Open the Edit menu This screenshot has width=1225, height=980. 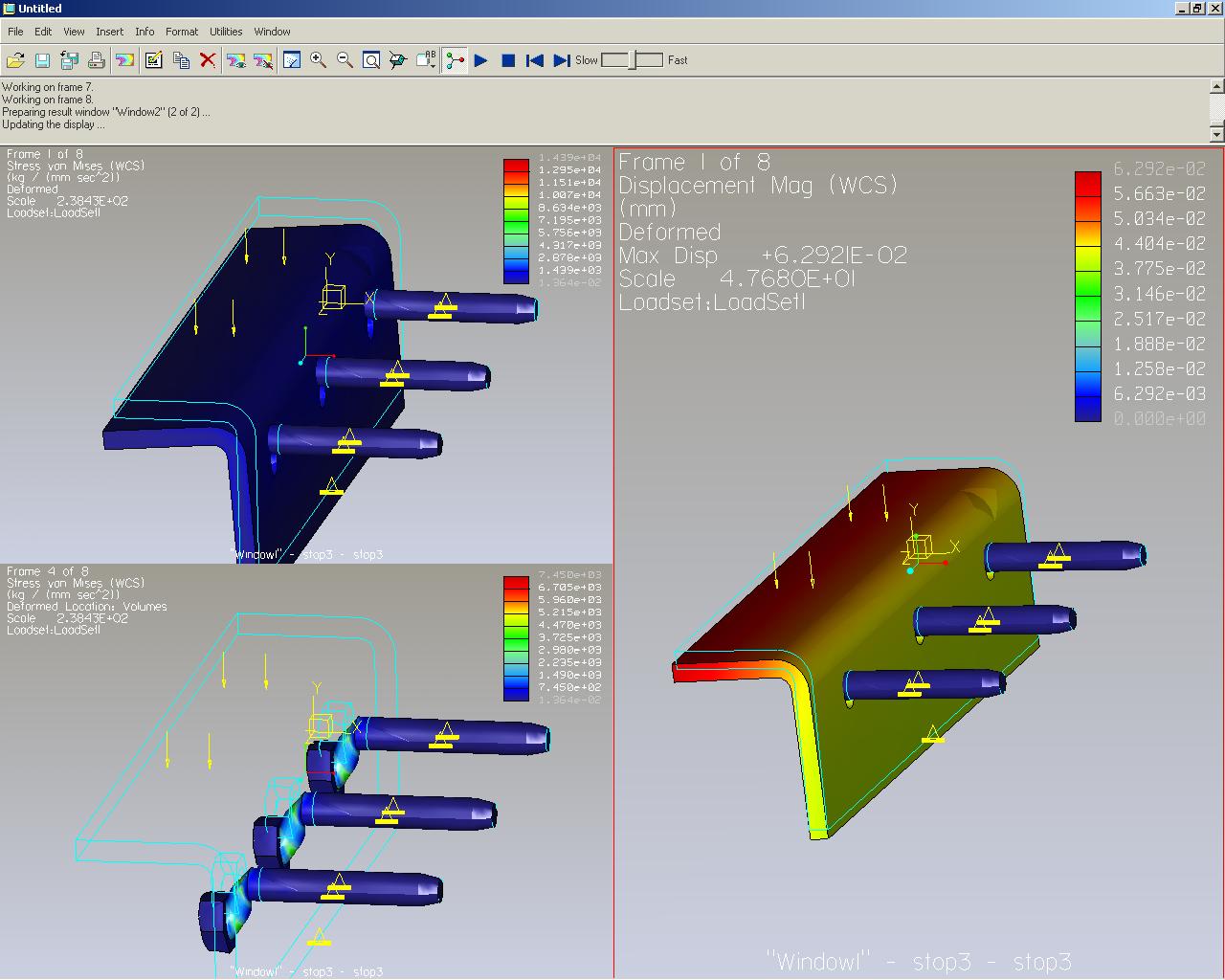pyautogui.click(x=43, y=32)
